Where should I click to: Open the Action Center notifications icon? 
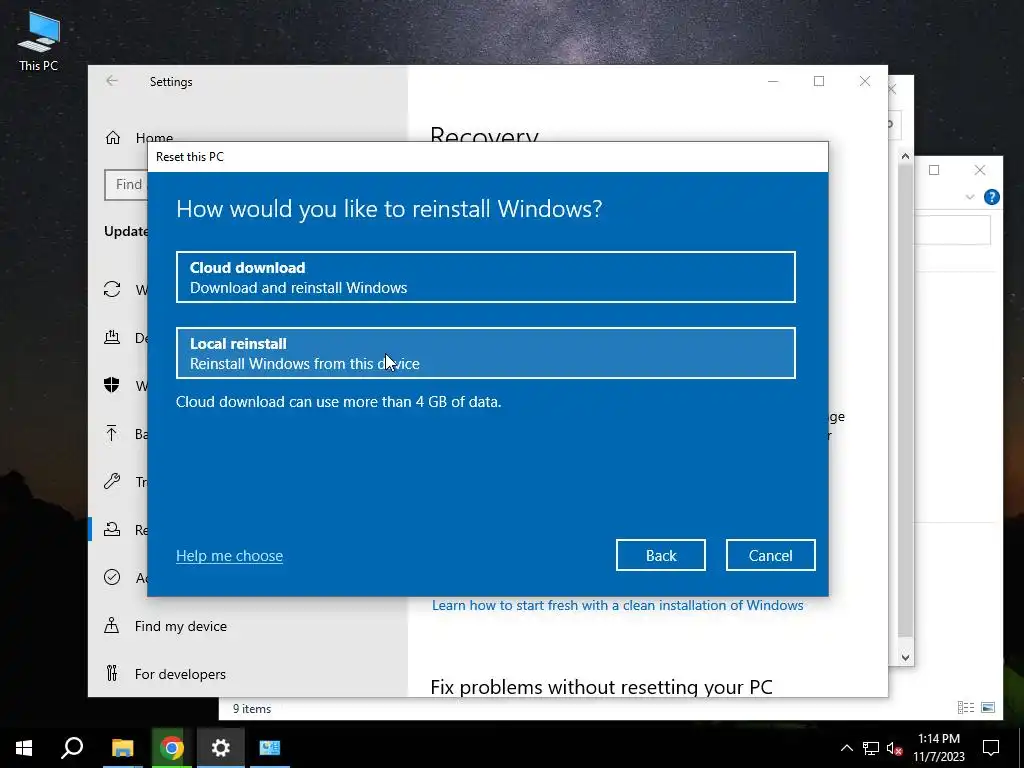coord(991,748)
